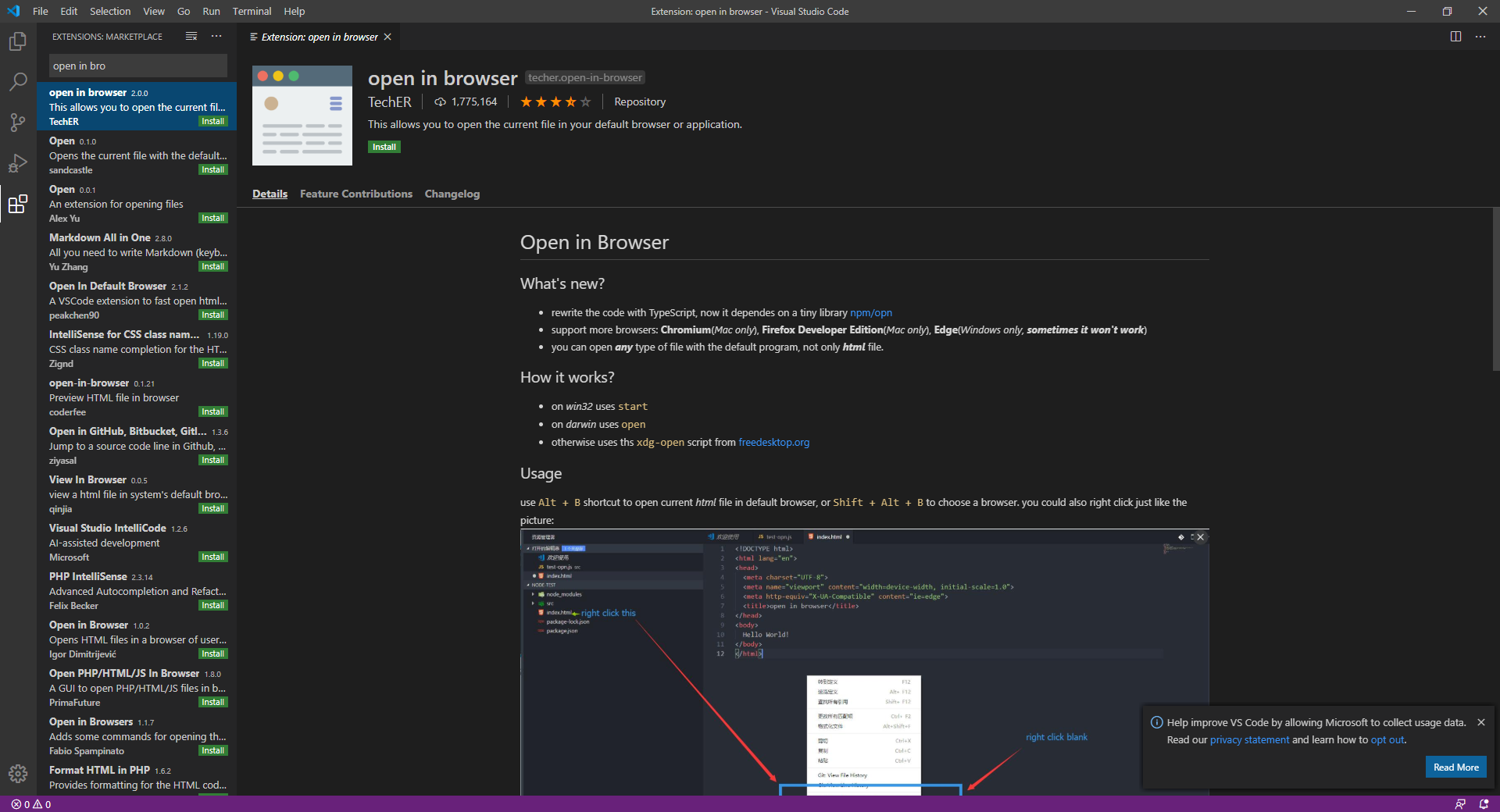
Task: Open the Run menu
Action: (x=211, y=11)
